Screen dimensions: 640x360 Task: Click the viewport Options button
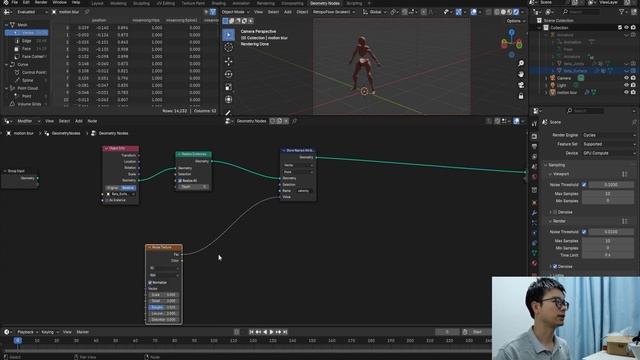click(516, 21)
